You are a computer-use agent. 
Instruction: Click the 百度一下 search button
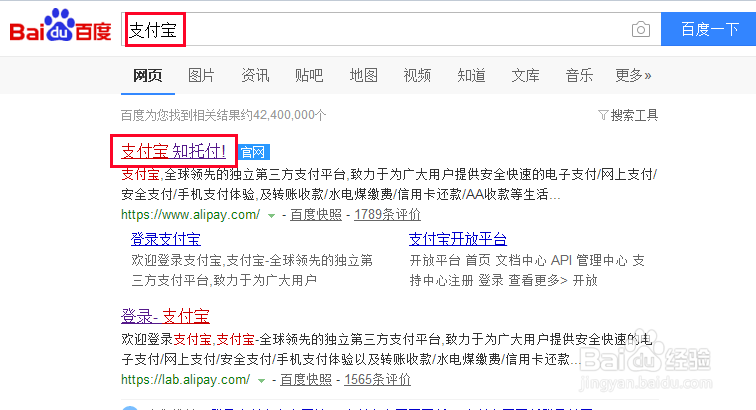tap(708, 29)
